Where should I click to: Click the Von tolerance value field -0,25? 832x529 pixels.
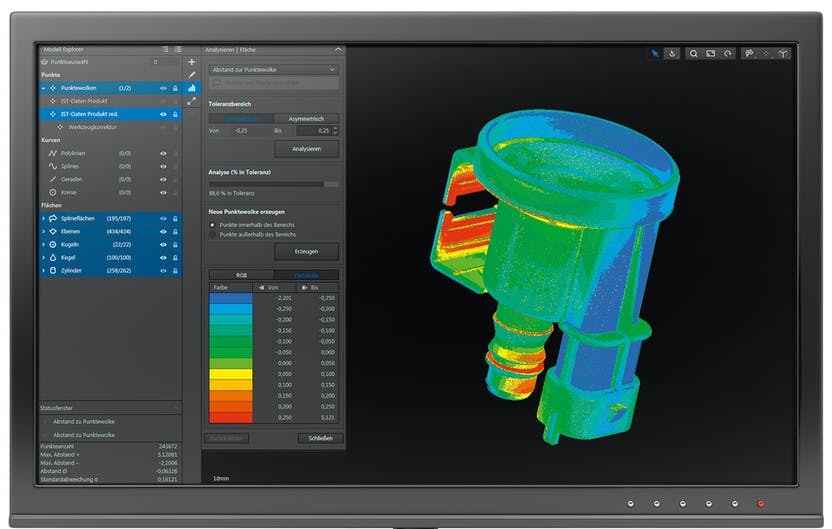(x=241, y=131)
